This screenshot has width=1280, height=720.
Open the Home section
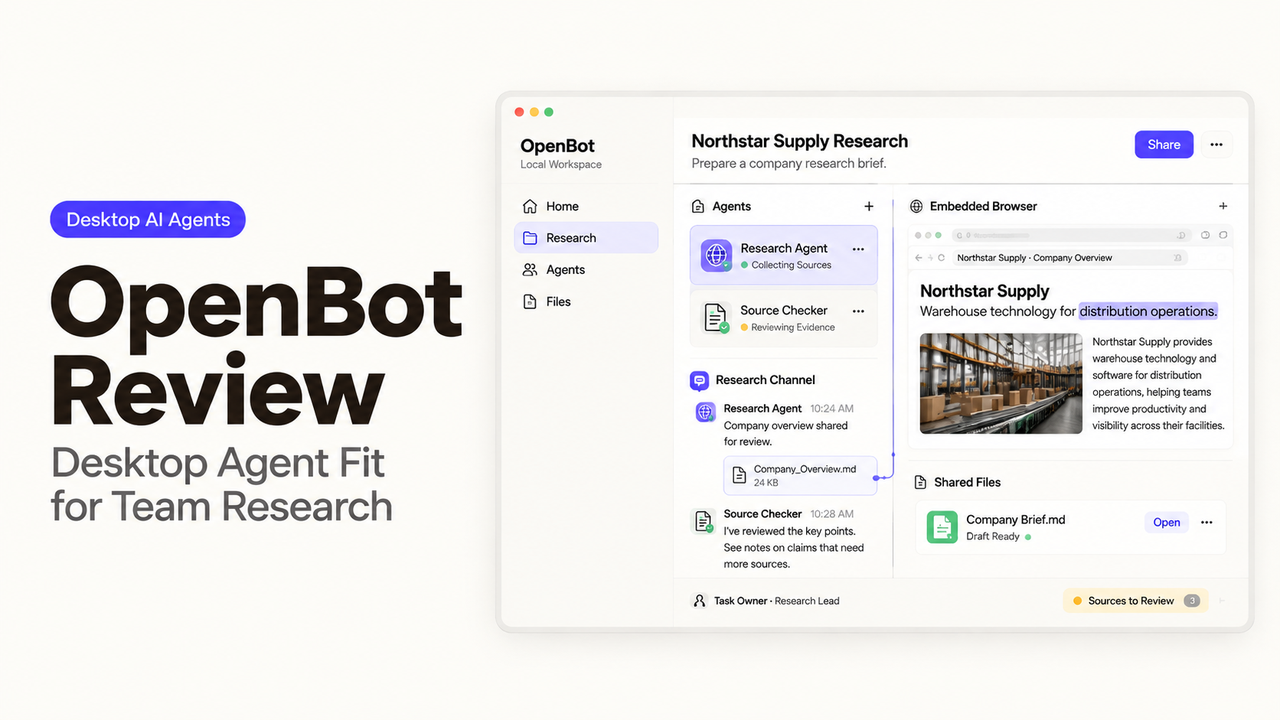(x=586, y=206)
